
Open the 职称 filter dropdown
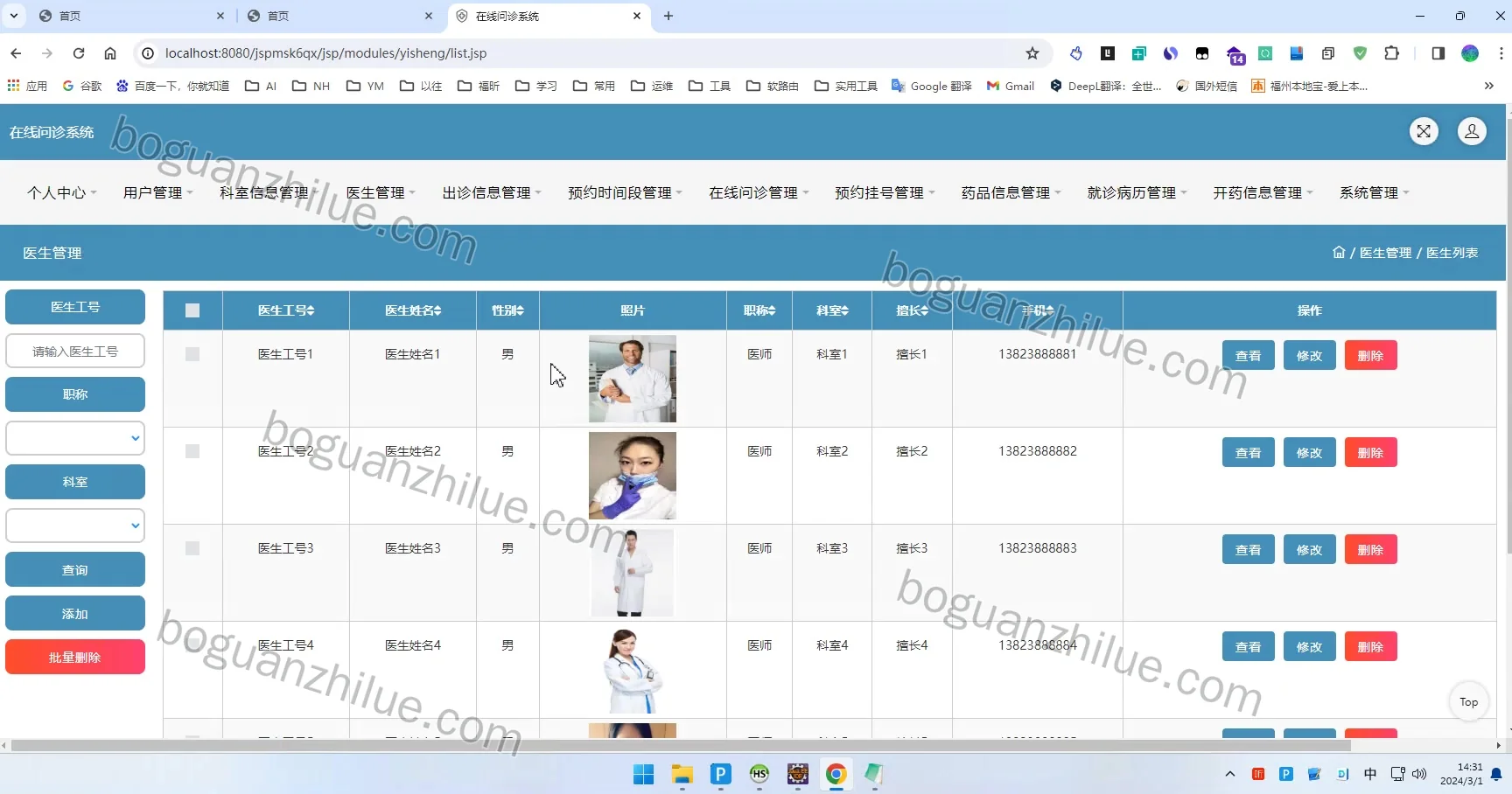(75, 438)
